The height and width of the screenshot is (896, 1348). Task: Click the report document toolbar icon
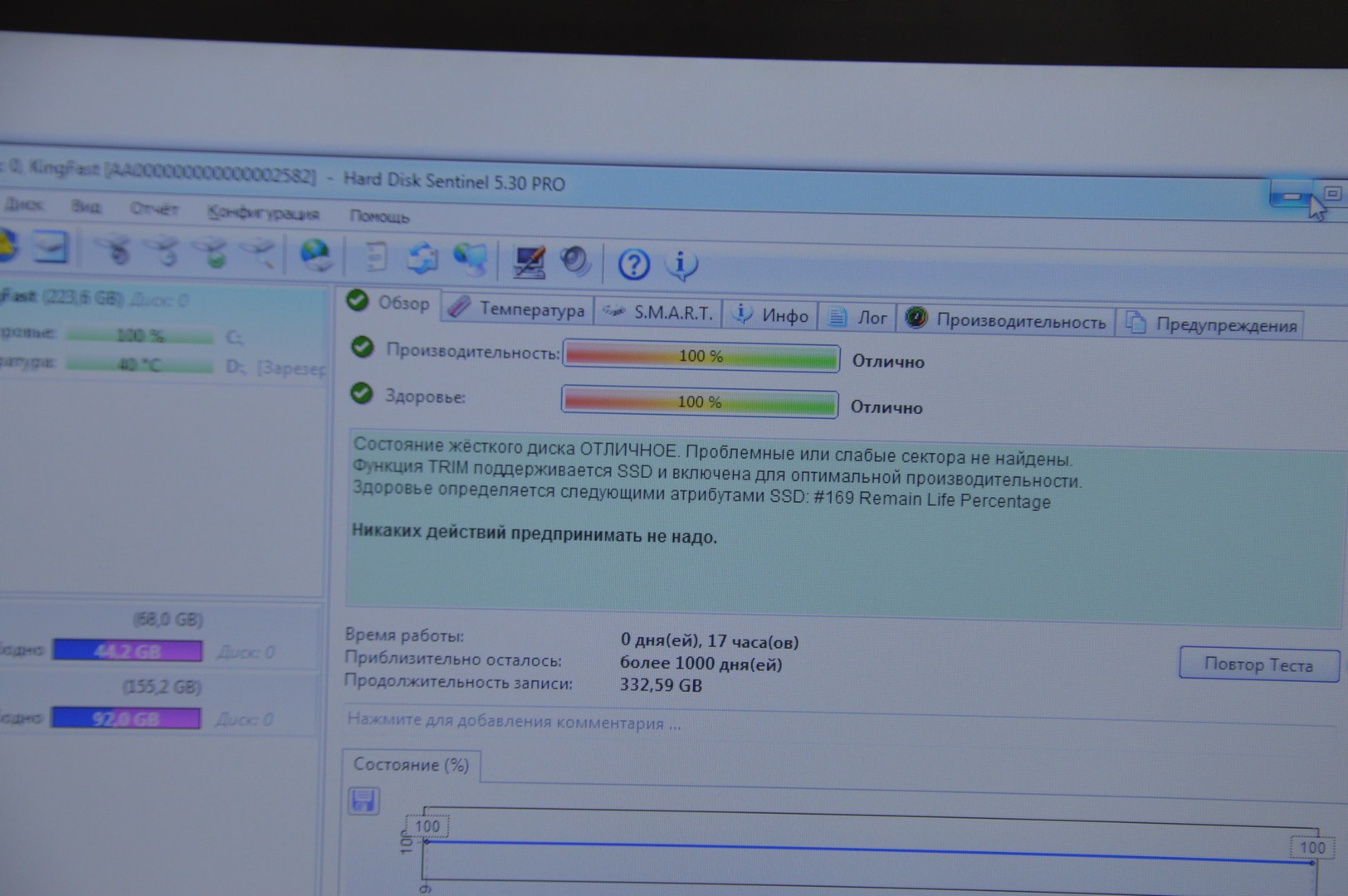376,257
